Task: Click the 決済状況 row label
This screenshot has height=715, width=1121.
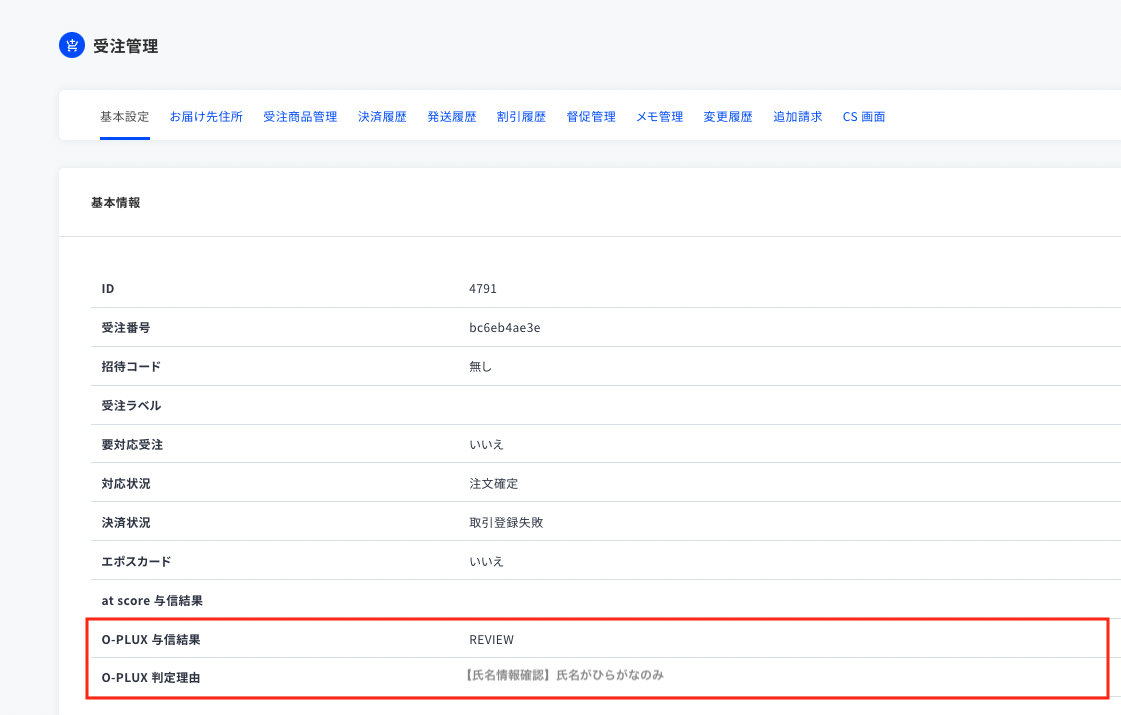Action: 126,523
